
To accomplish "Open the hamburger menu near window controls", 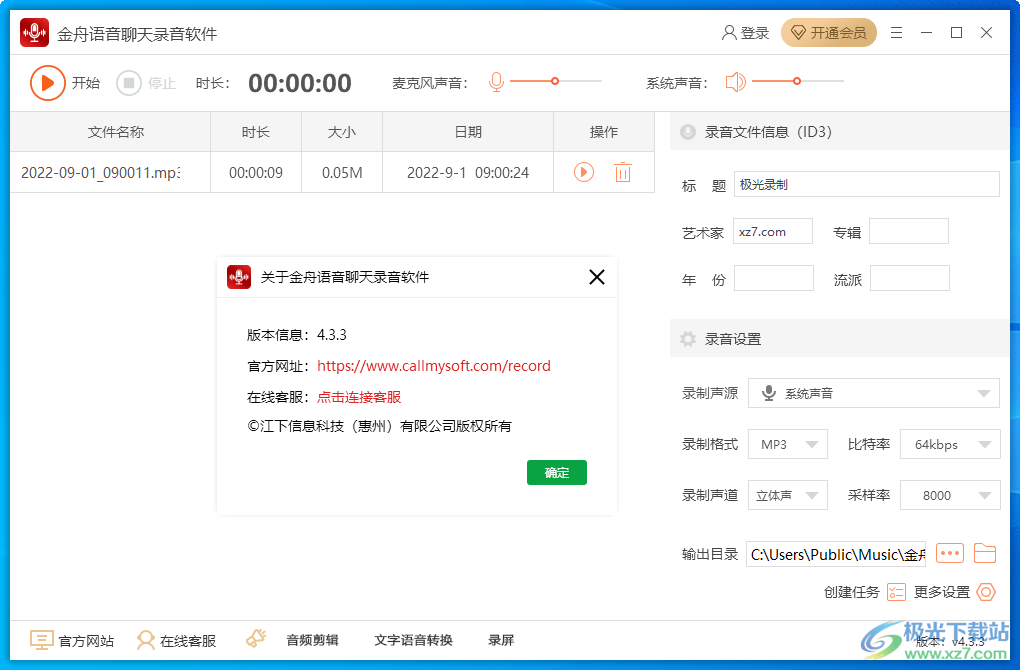I will point(897,32).
